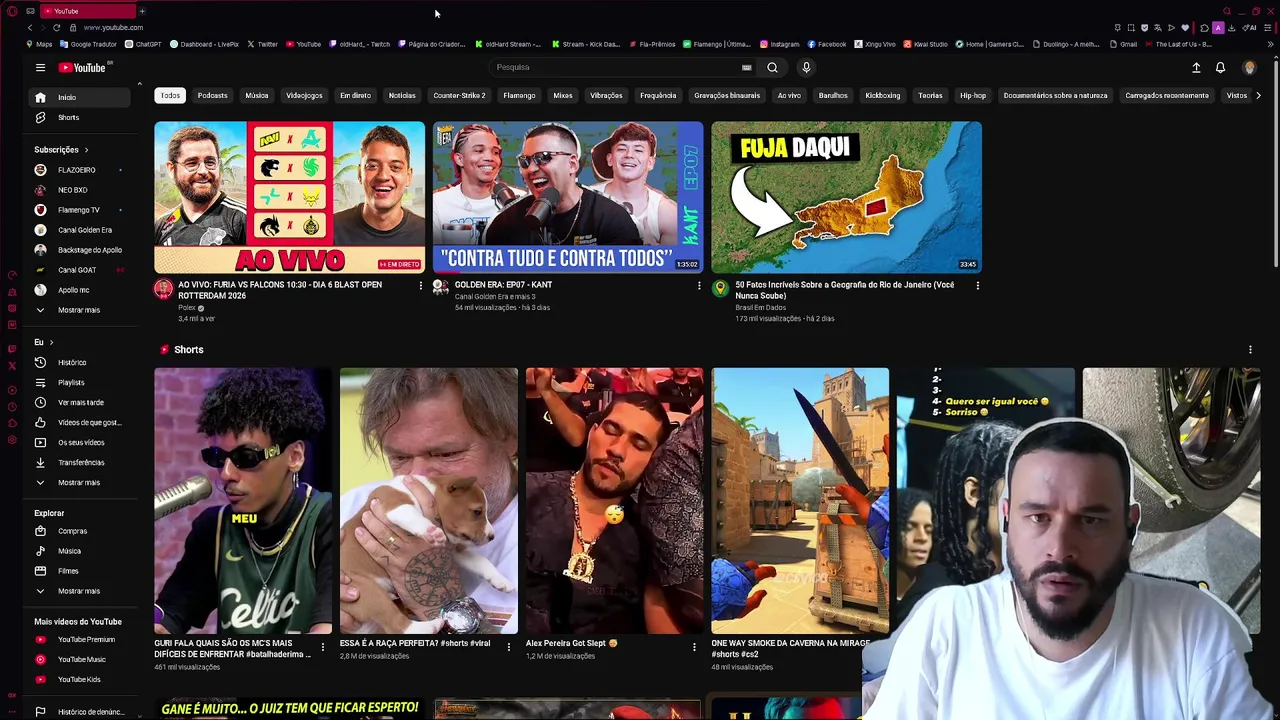This screenshot has height=720, width=1280.
Task: Open the Instagram bookmark
Action: point(779,44)
